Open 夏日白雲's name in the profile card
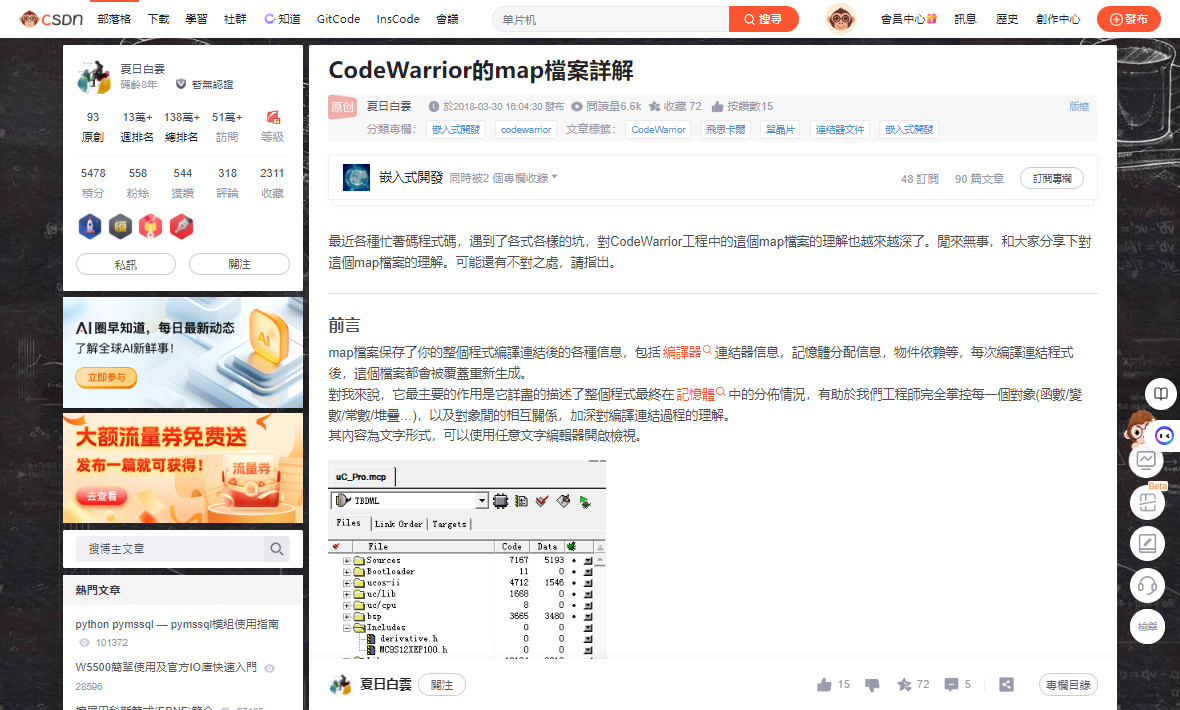The image size is (1180, 710). pos(142,69)
